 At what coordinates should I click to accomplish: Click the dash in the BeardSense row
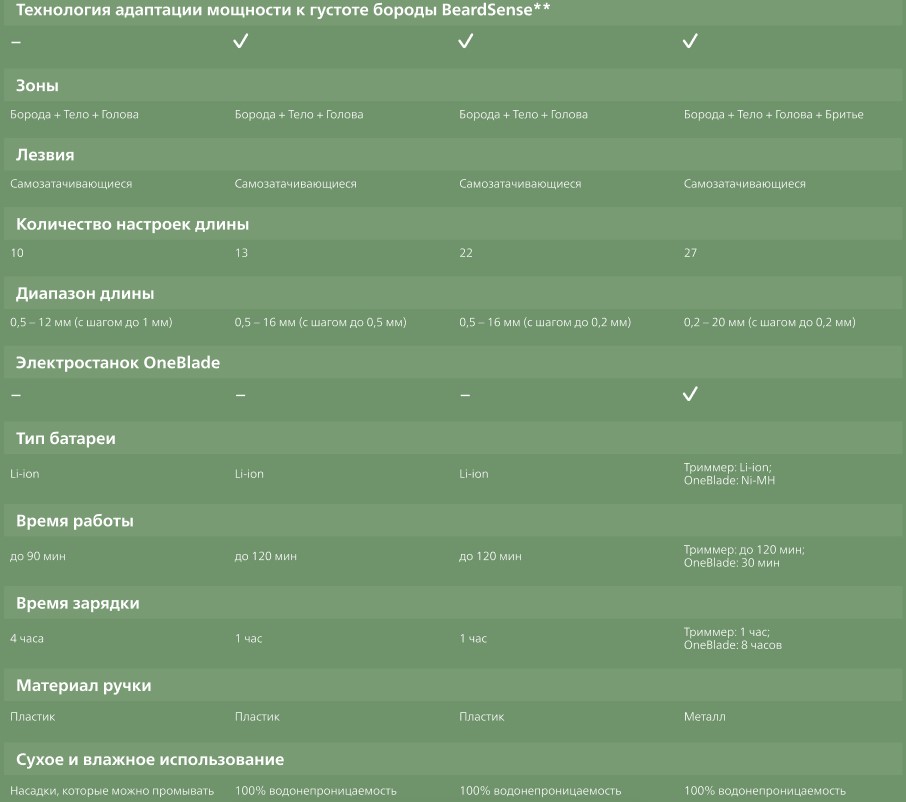click(x=15, y=42)
